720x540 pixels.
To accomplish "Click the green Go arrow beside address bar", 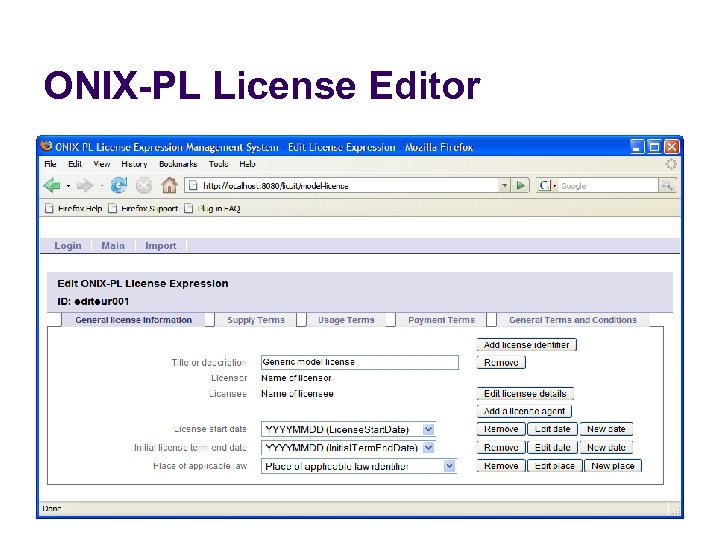I will (x=520, y=186).
